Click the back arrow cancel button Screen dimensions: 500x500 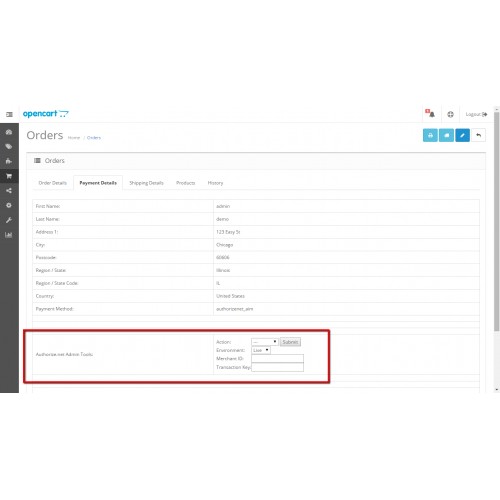click(x=479, y=135)
